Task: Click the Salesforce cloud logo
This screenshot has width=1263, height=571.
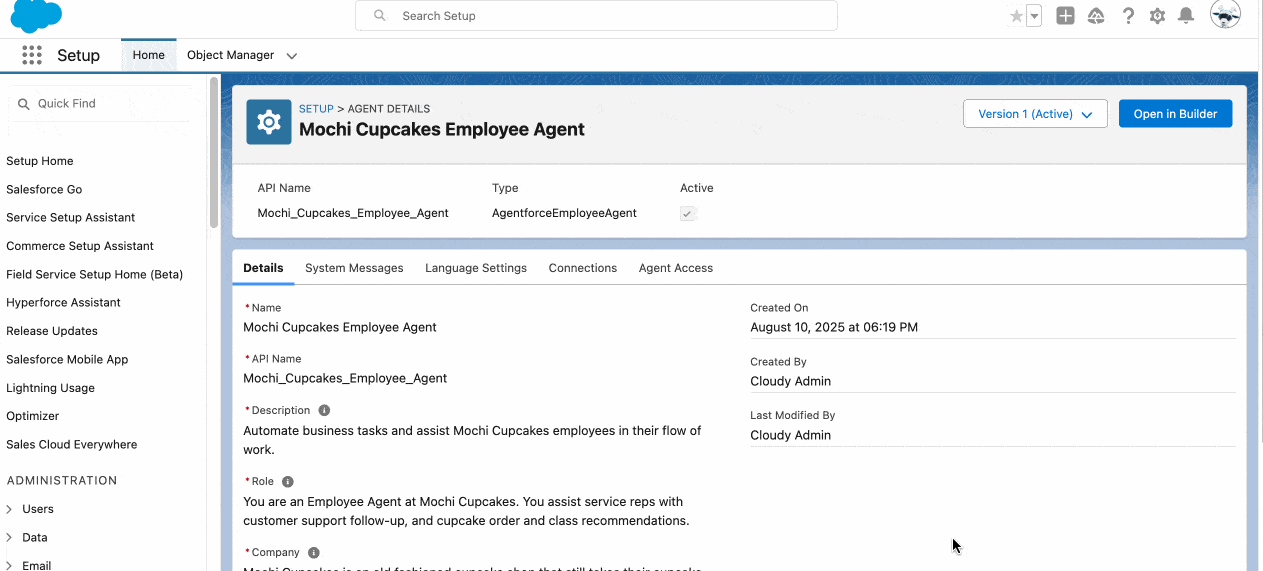Action: pos(36,16)
